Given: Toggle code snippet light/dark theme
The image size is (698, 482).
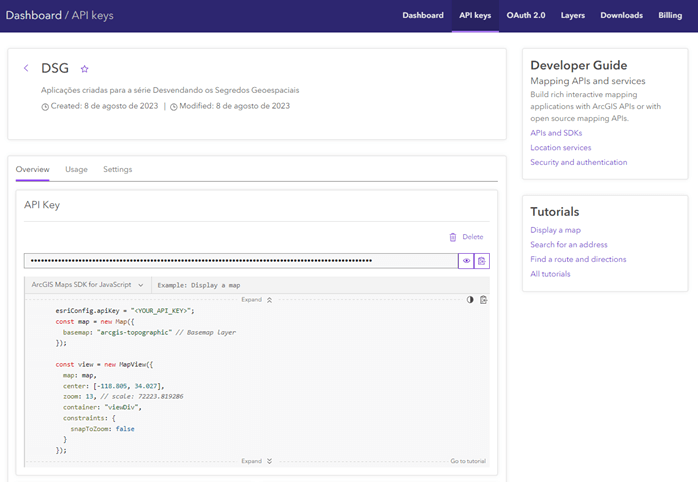Looking at the screenshot, I should (x=471, y=300).
